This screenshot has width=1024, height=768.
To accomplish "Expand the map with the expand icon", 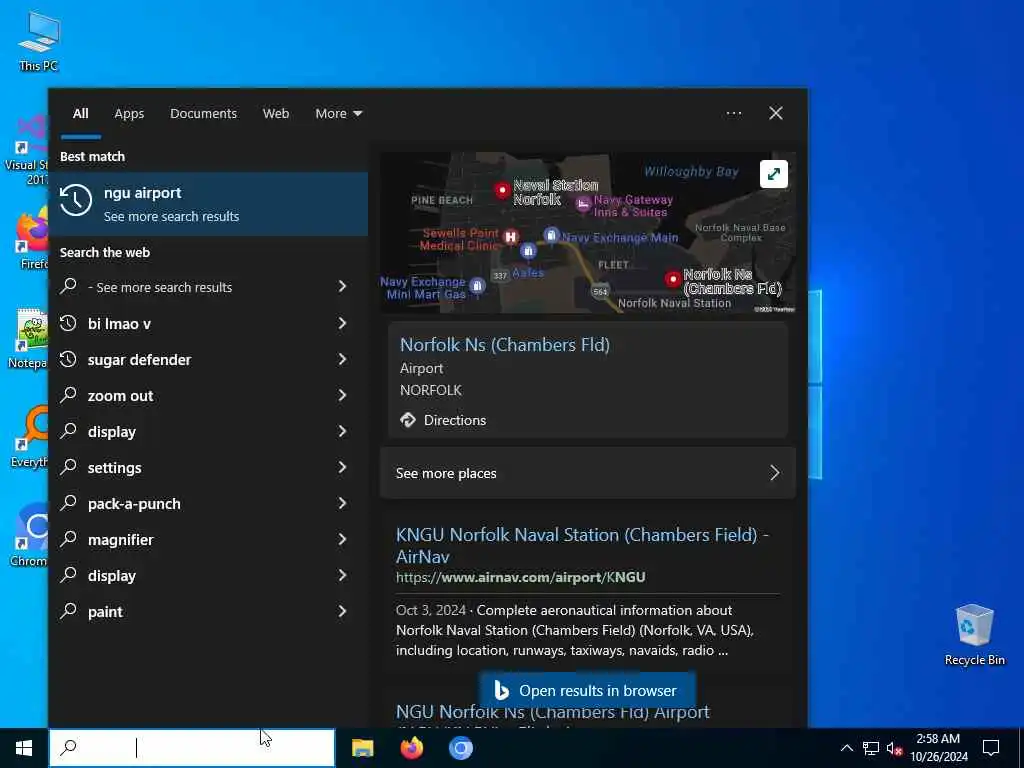I will (774, 174).
